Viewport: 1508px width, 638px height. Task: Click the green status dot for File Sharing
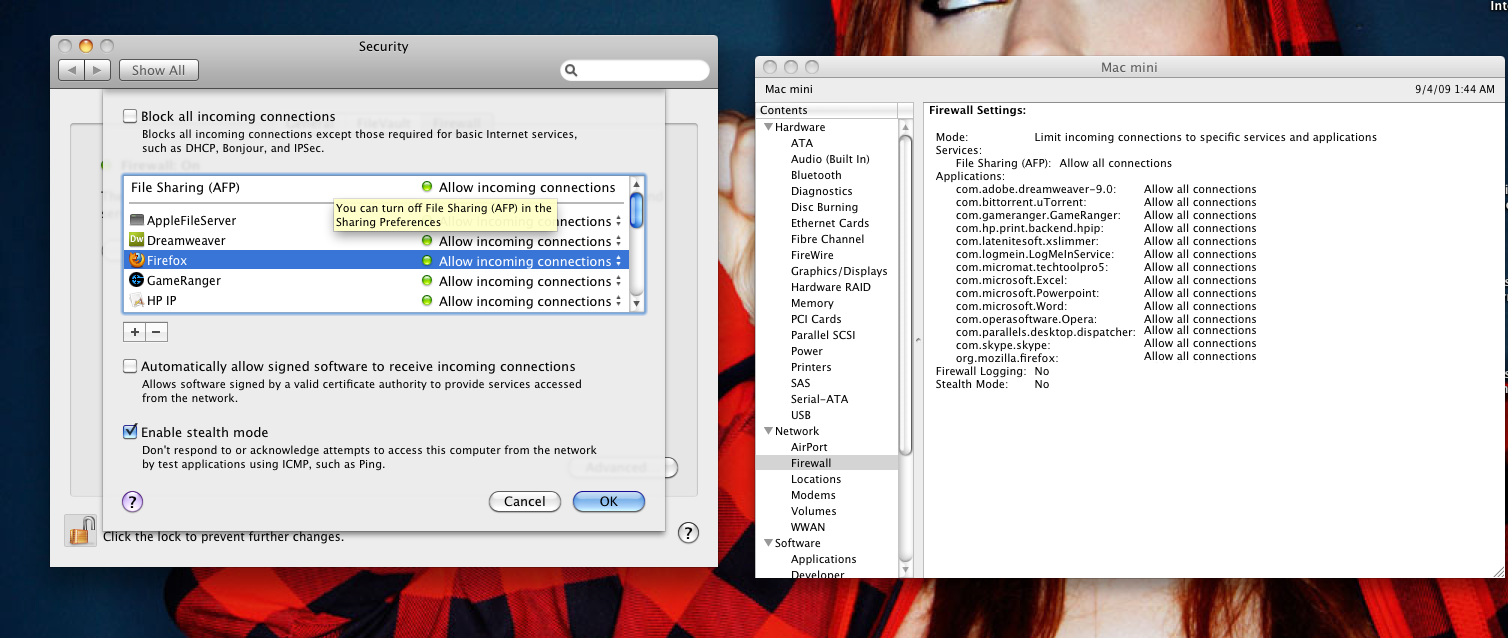tap(427, 187)
